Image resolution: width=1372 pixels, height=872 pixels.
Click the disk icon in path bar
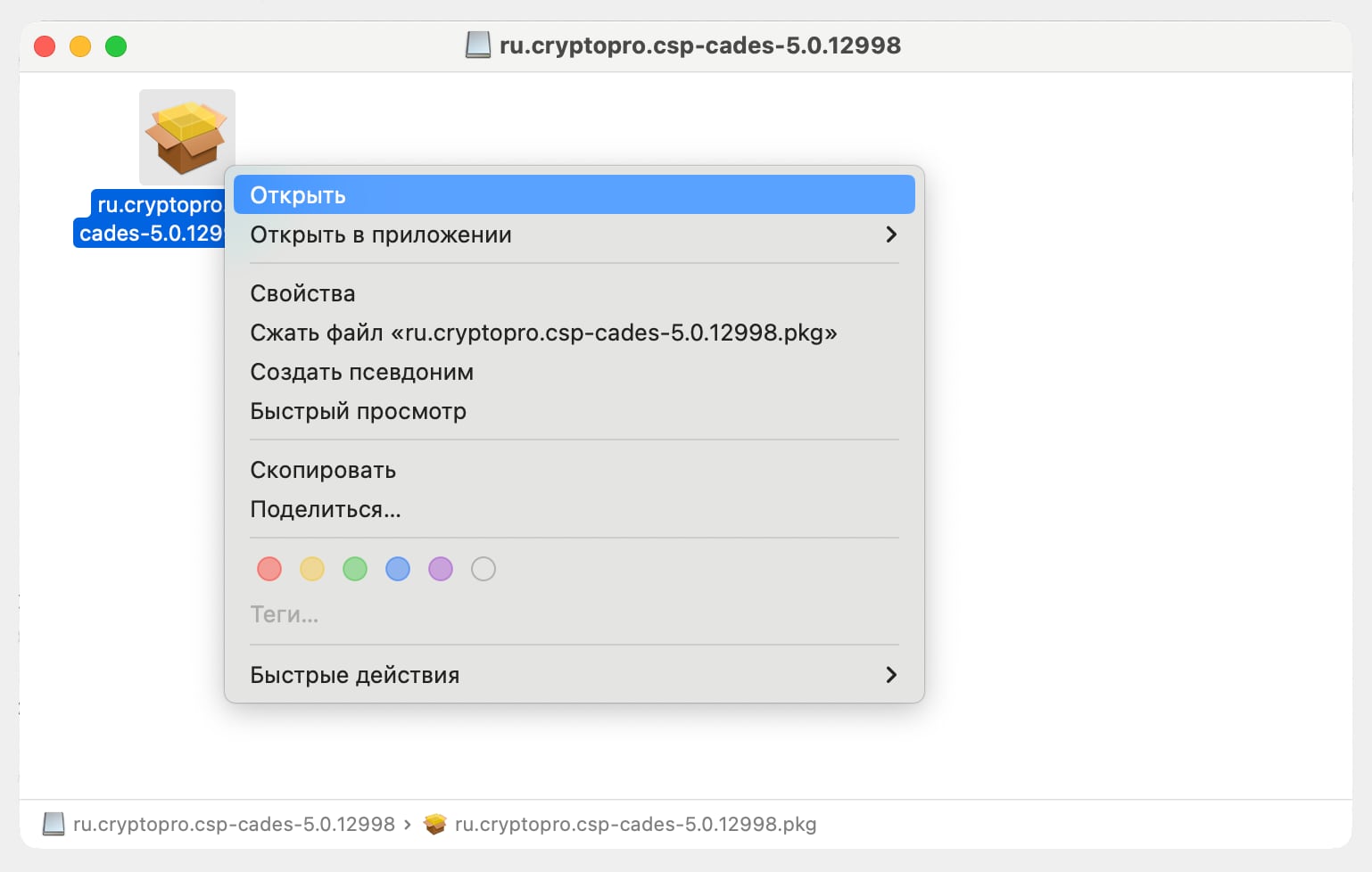54,824
